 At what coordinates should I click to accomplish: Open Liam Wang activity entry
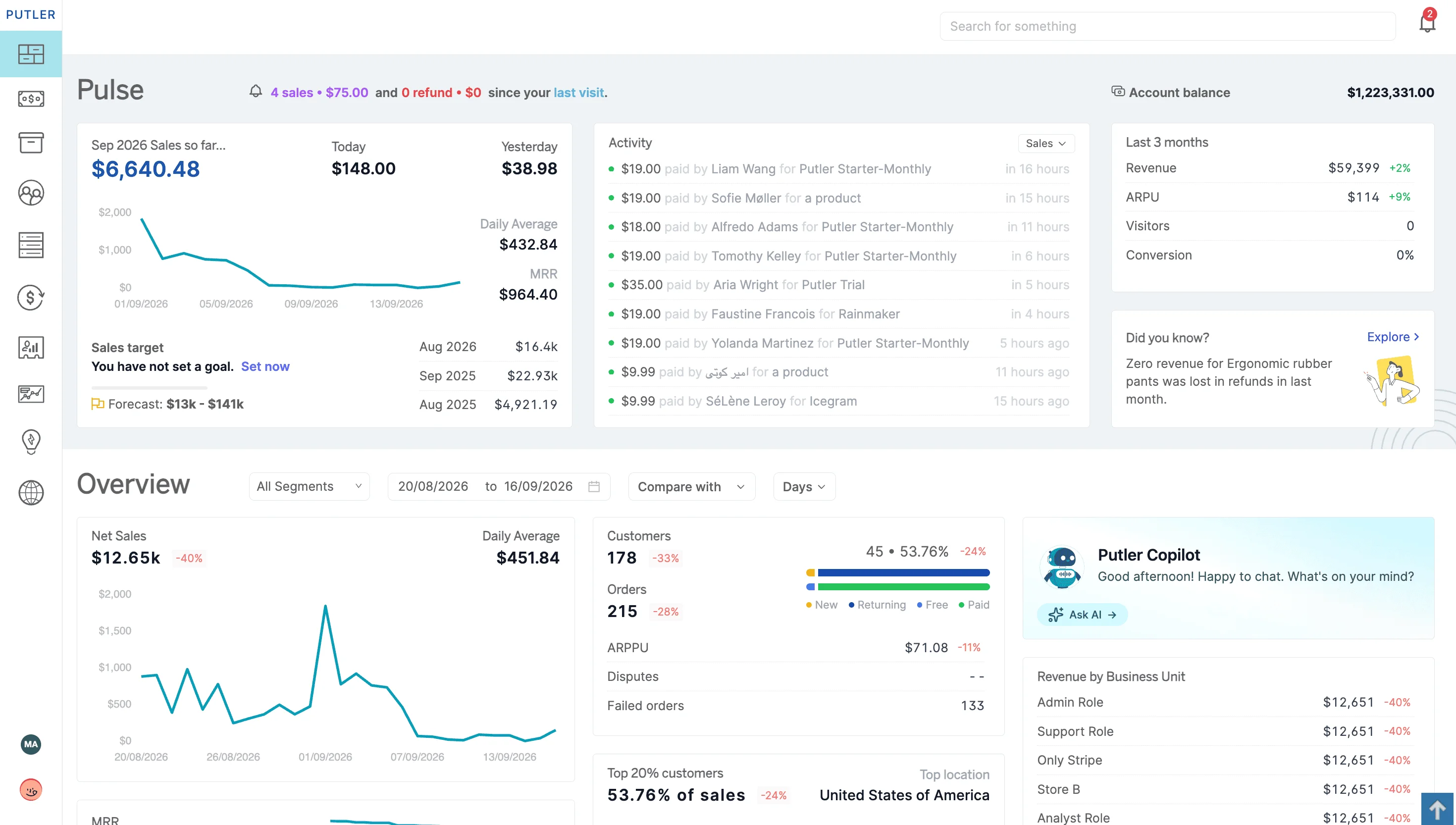coord(838,169)
